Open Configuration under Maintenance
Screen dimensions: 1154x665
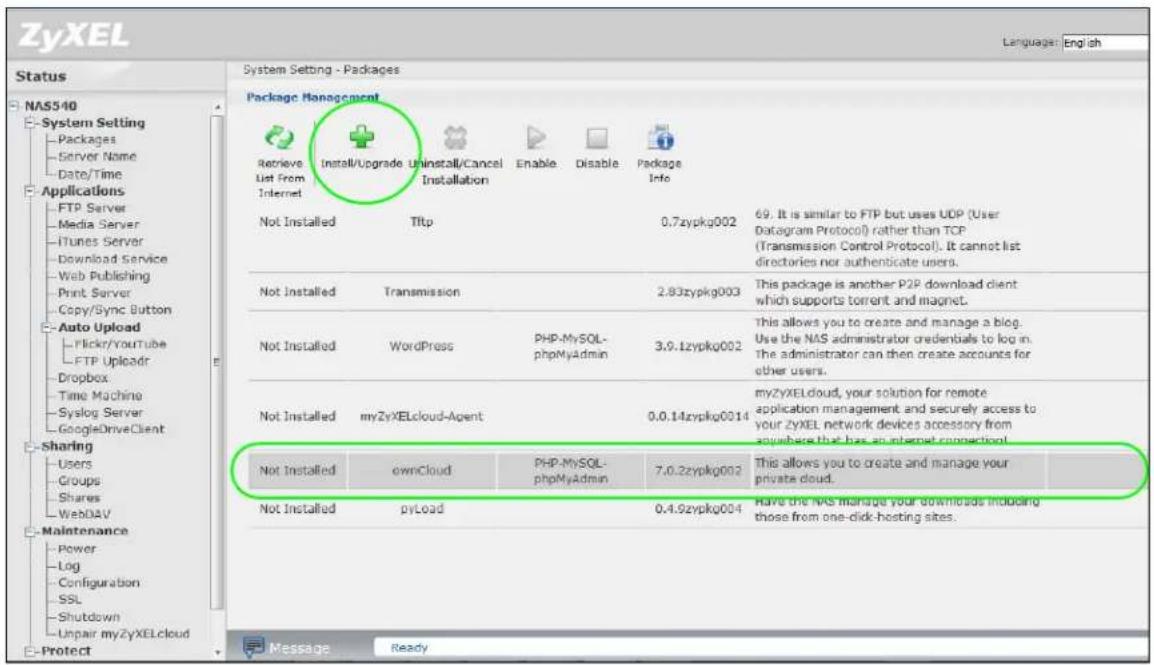pos(99,583)
